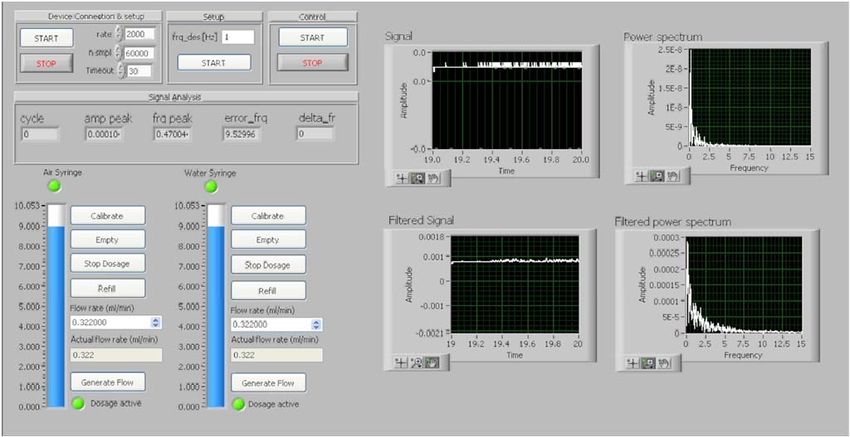
Task: Click the n-smpl value stepper arrows
Action: coord(119,53)
